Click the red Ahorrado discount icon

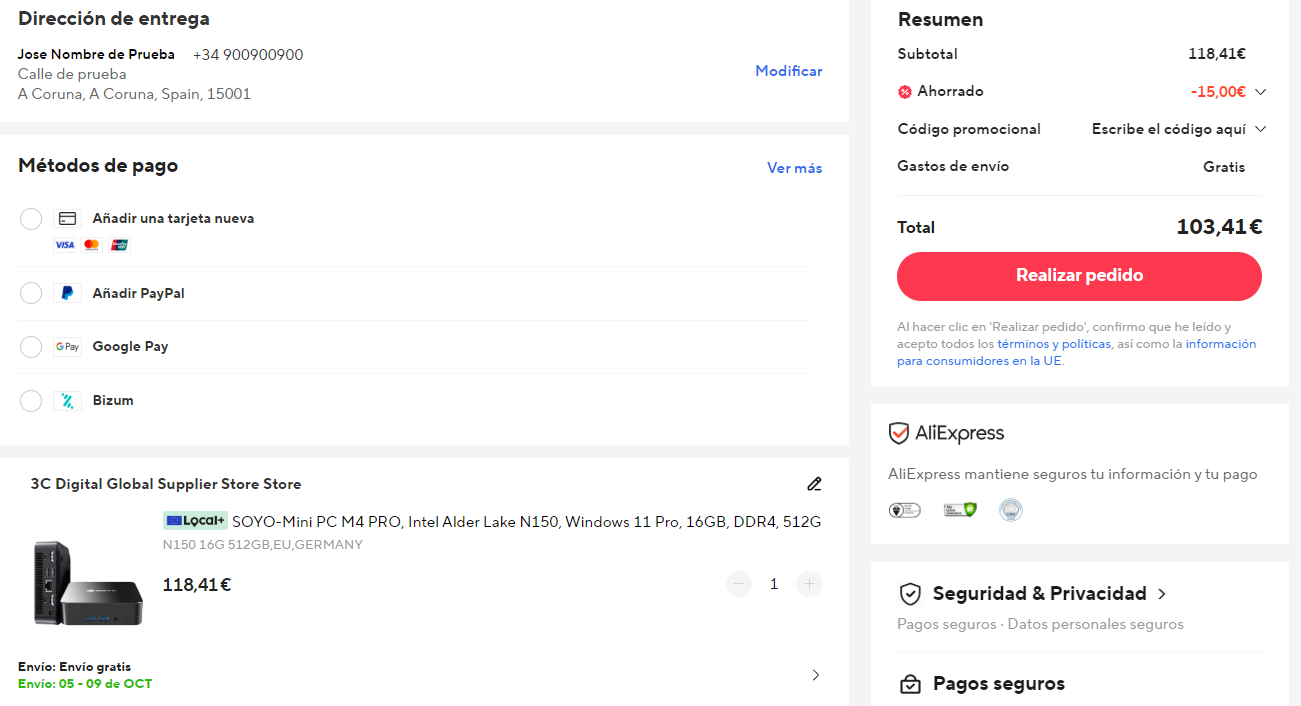905,92
